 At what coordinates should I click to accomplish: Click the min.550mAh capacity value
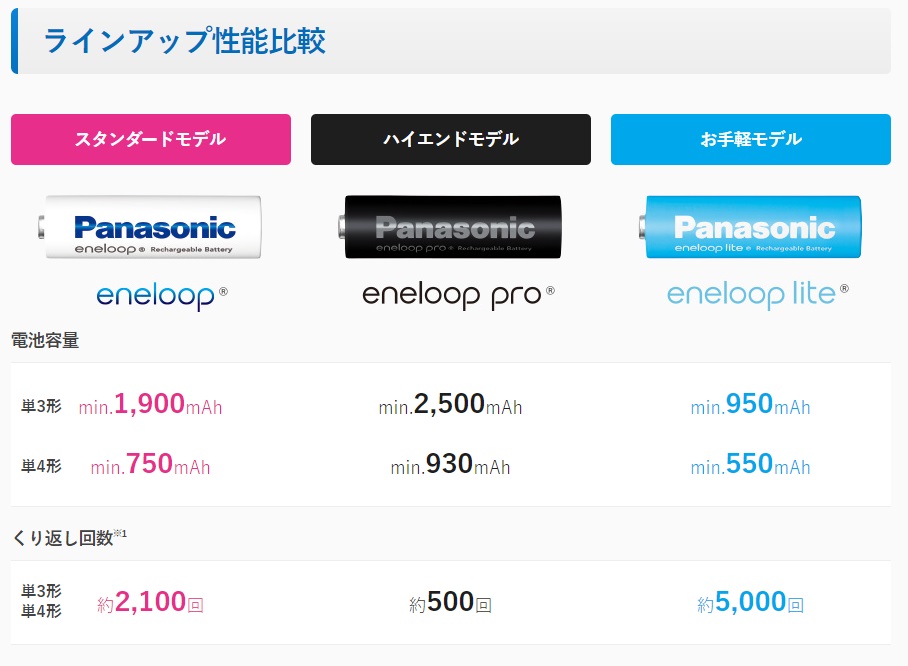[x=750, y=464]
